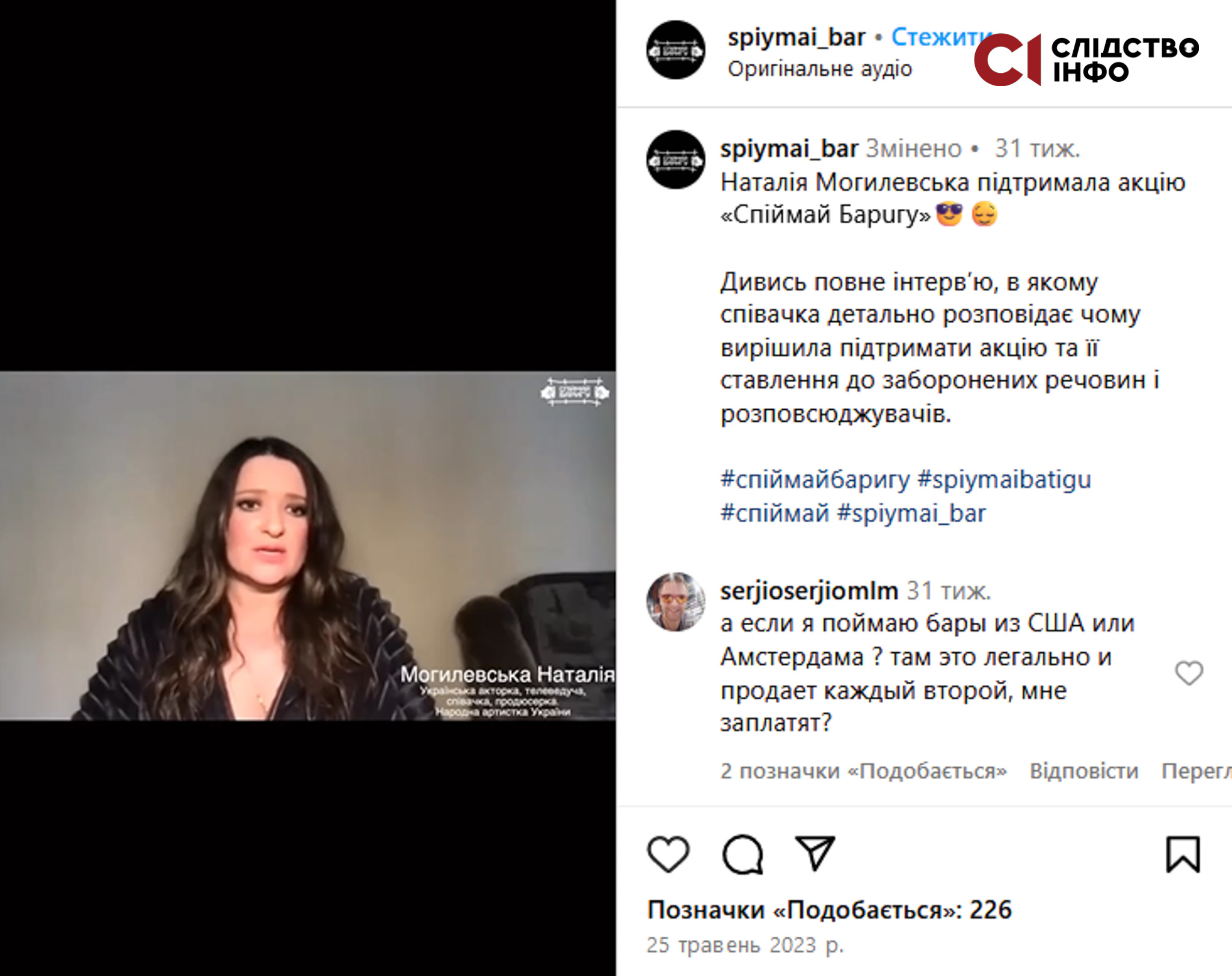The width and height of the screenshot is (1232, 976).
Task: Follow the account via Стежити
Action: [940, 37]
